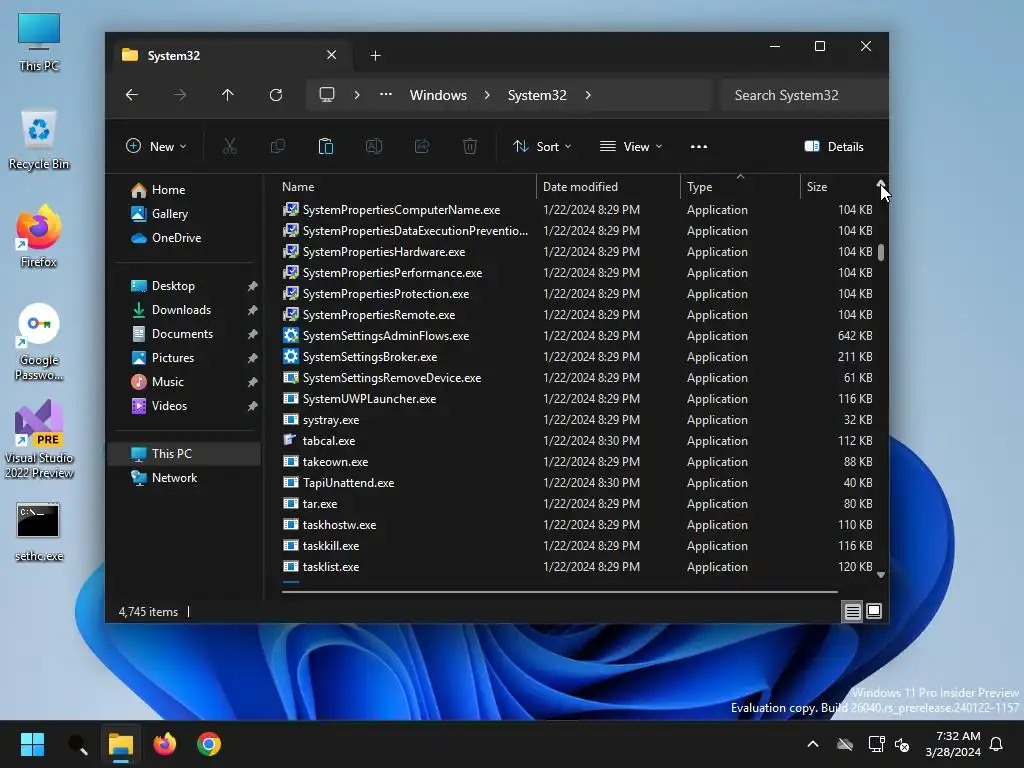
Task: Click the PC monitor icon in address bar
Action: pyautogui.click(x=327, y=95)
